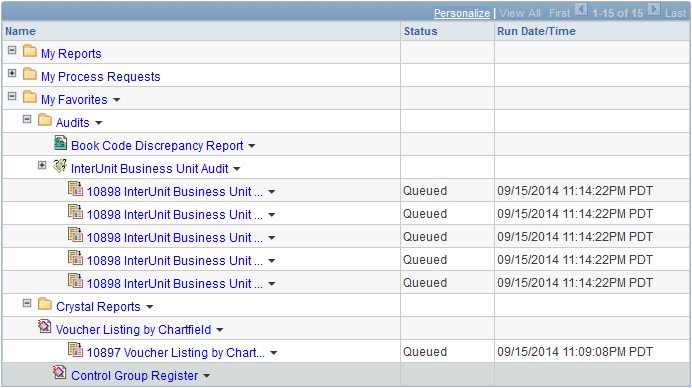This screenshot has width=692, height=388.
Task: Click the Book Code Discrepancy Report icon
Action: point(60,143)
